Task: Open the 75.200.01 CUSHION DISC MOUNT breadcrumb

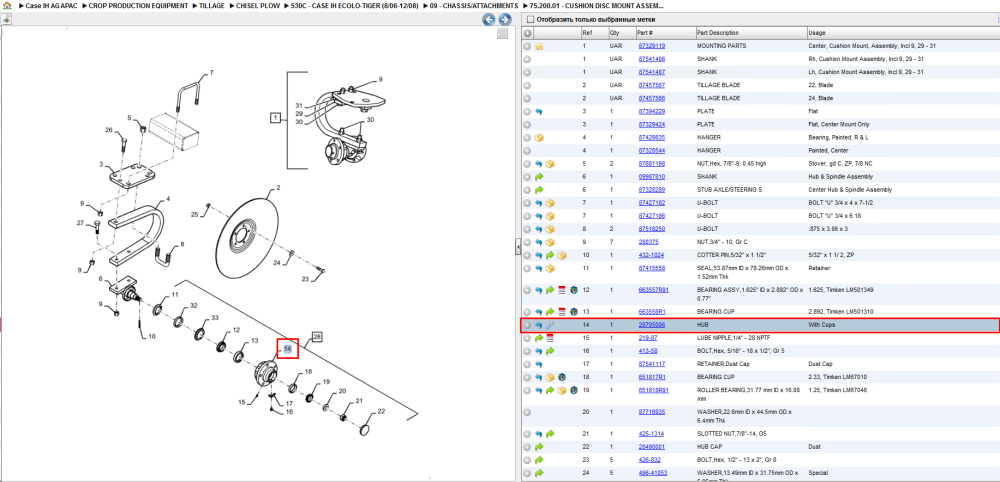Action: point(596,6)
